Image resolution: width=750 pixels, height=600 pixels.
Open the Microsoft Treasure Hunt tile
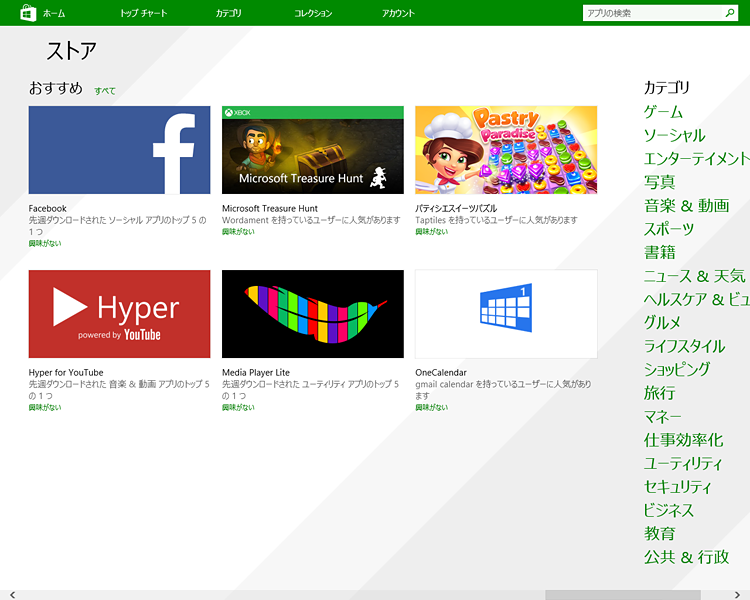click(x=312, y=150)
